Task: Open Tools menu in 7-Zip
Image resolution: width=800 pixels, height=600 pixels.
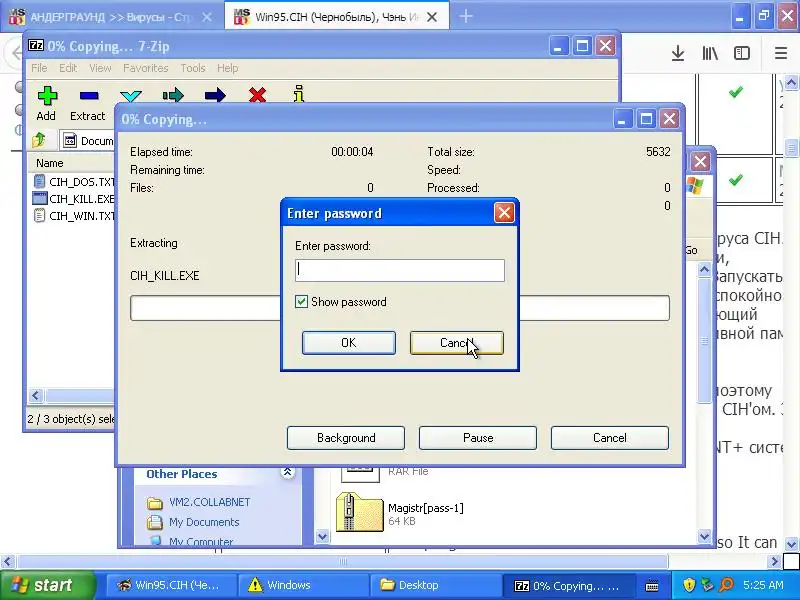Action: coord(192,68)
